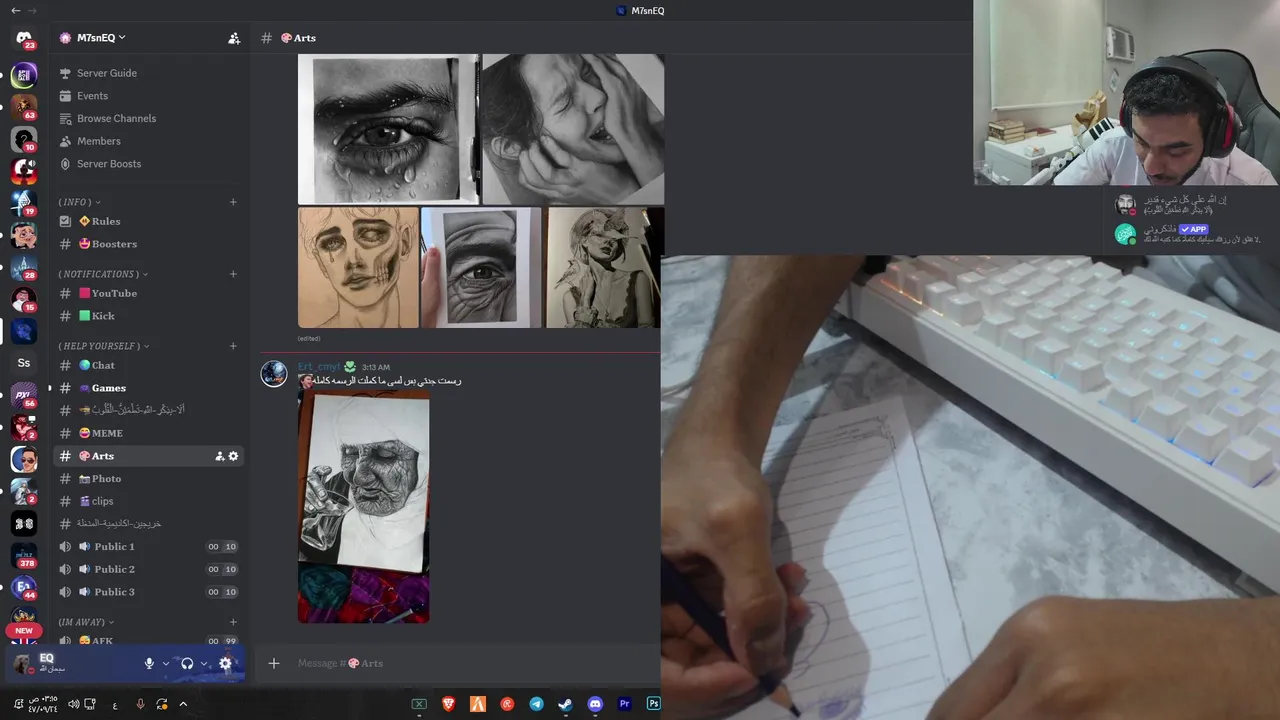The image size is (1280, 720).
Task: Show hidden tray icons chevron
Action: (183, 704)
